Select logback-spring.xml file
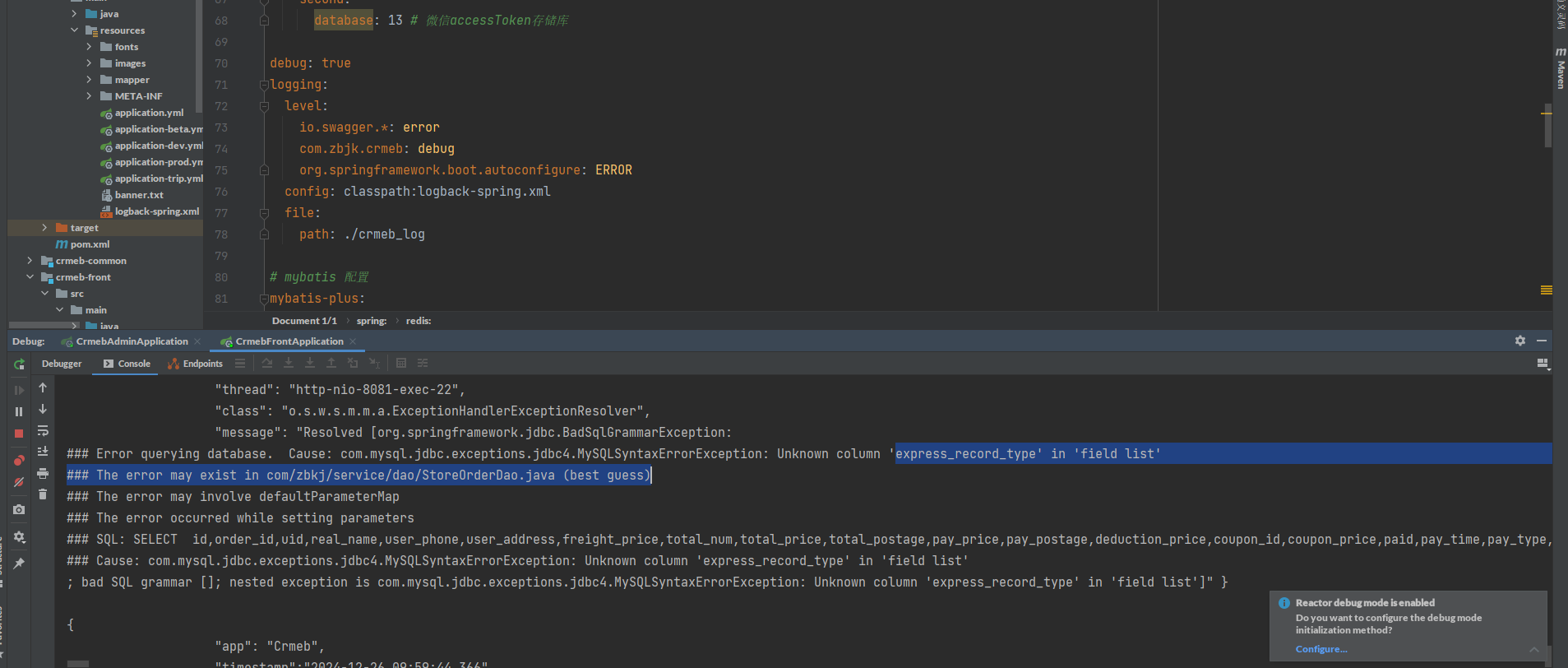 pos(150,211)
